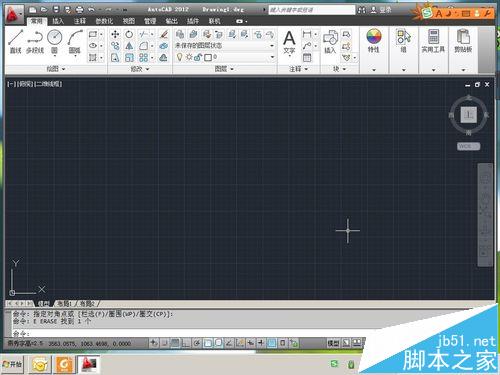Select the Polyline (多段线) tool
Viewport: 500px width, 375px height.
(35, 41)
